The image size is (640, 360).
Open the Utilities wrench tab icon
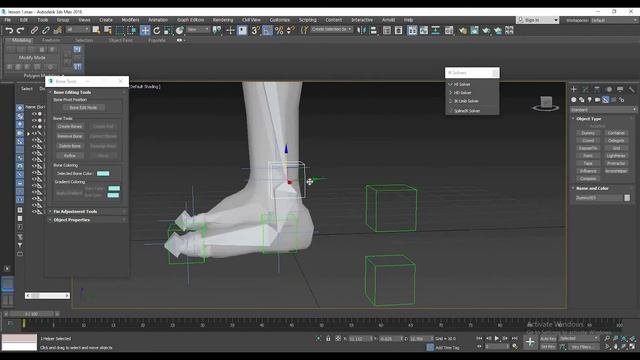point(631,89)
